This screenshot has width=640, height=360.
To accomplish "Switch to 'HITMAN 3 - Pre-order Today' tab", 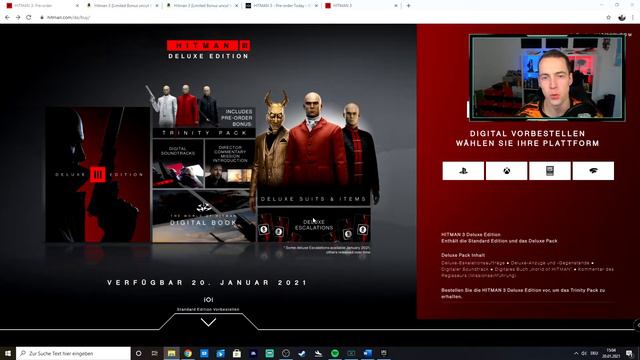I will (282, 6).
